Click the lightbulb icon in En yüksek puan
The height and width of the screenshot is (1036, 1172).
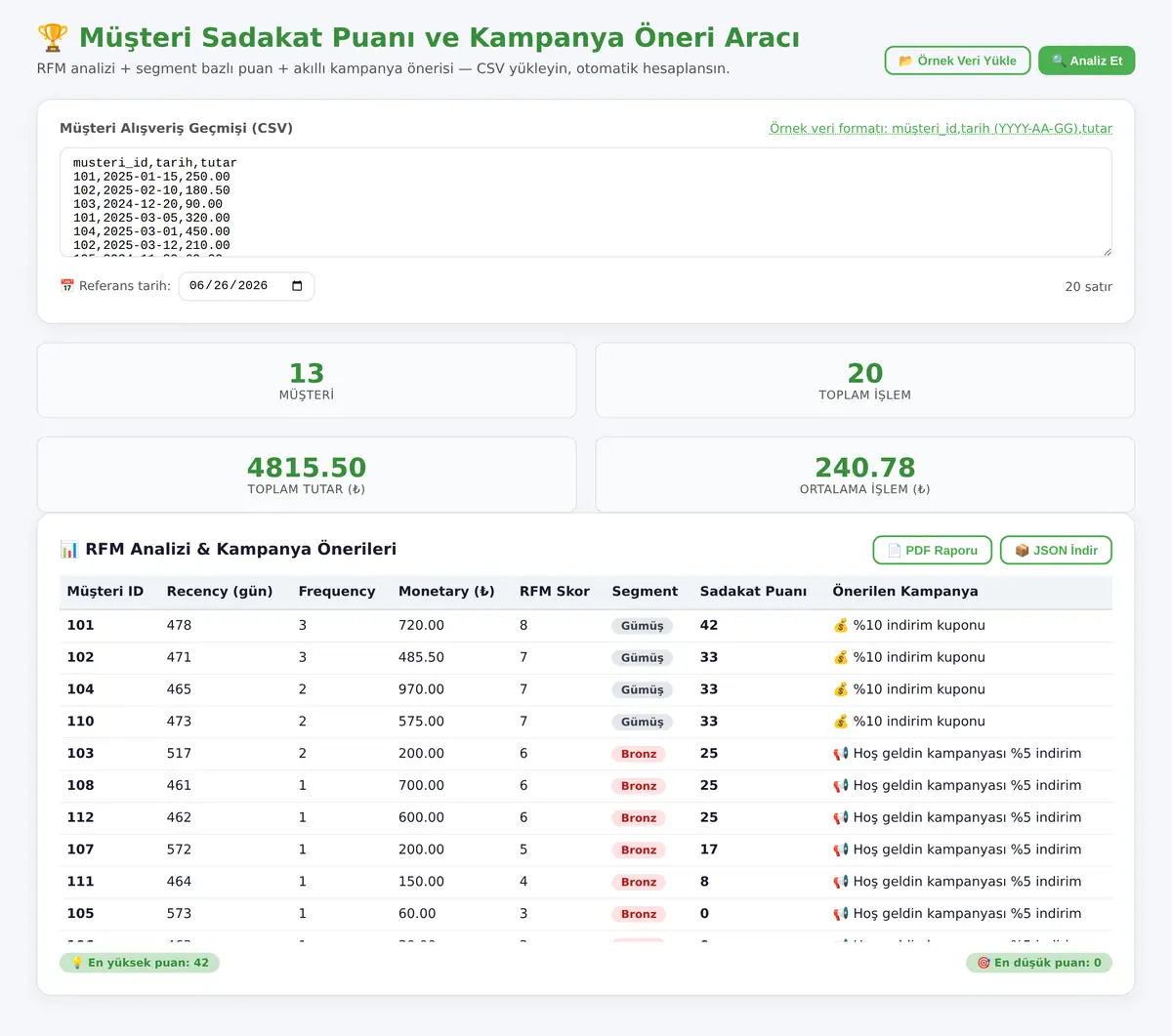[77, 963]
